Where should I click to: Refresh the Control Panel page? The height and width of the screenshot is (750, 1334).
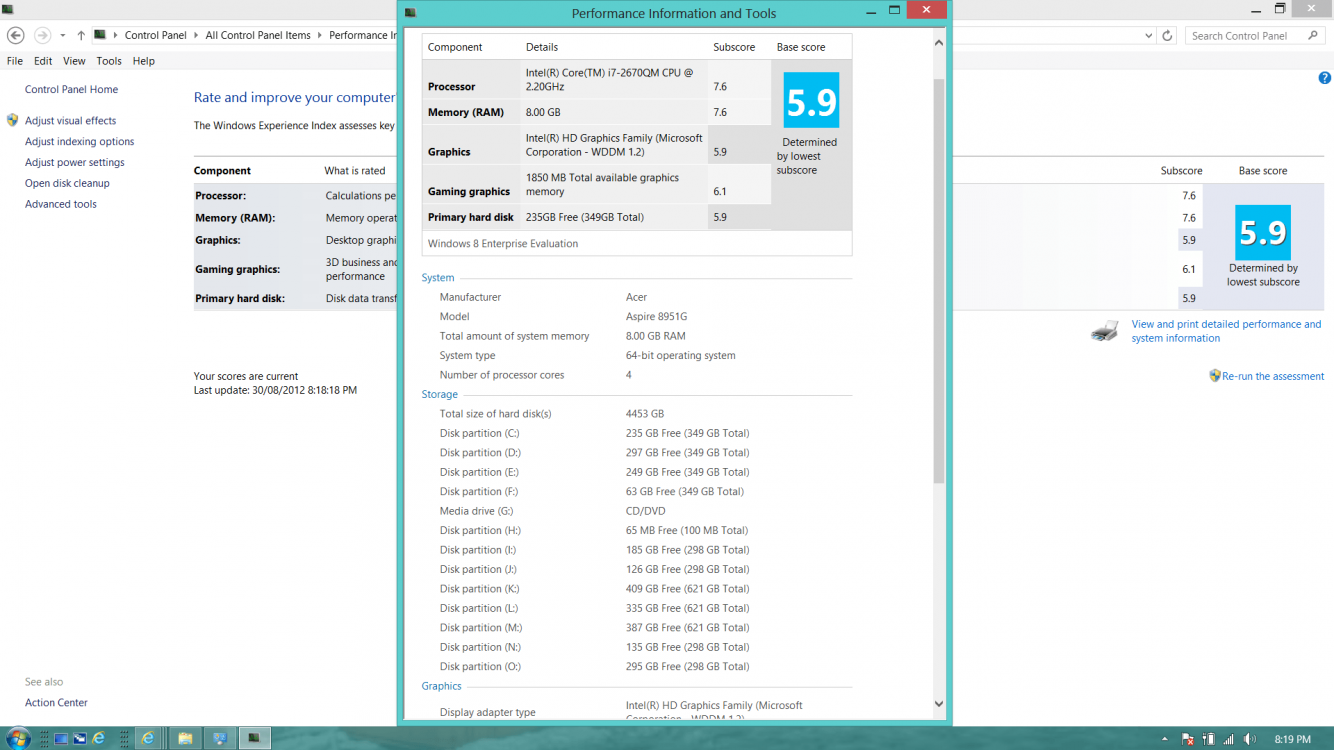pyautogui.click(x=1167, y=35)
